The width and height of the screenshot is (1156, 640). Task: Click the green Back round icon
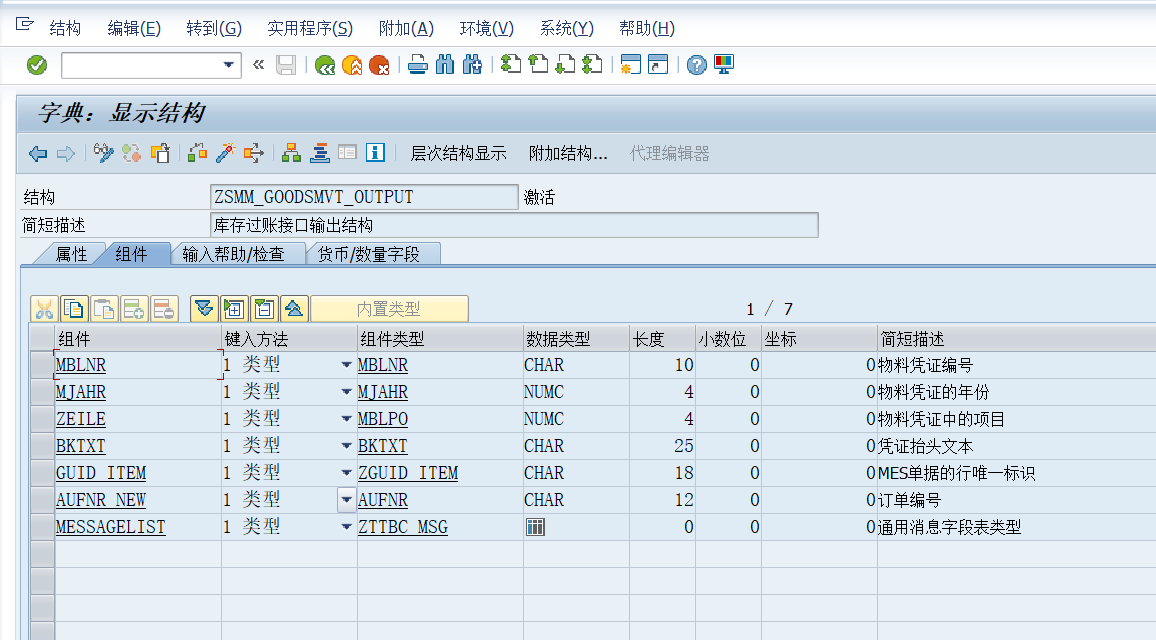pos(324,66)
